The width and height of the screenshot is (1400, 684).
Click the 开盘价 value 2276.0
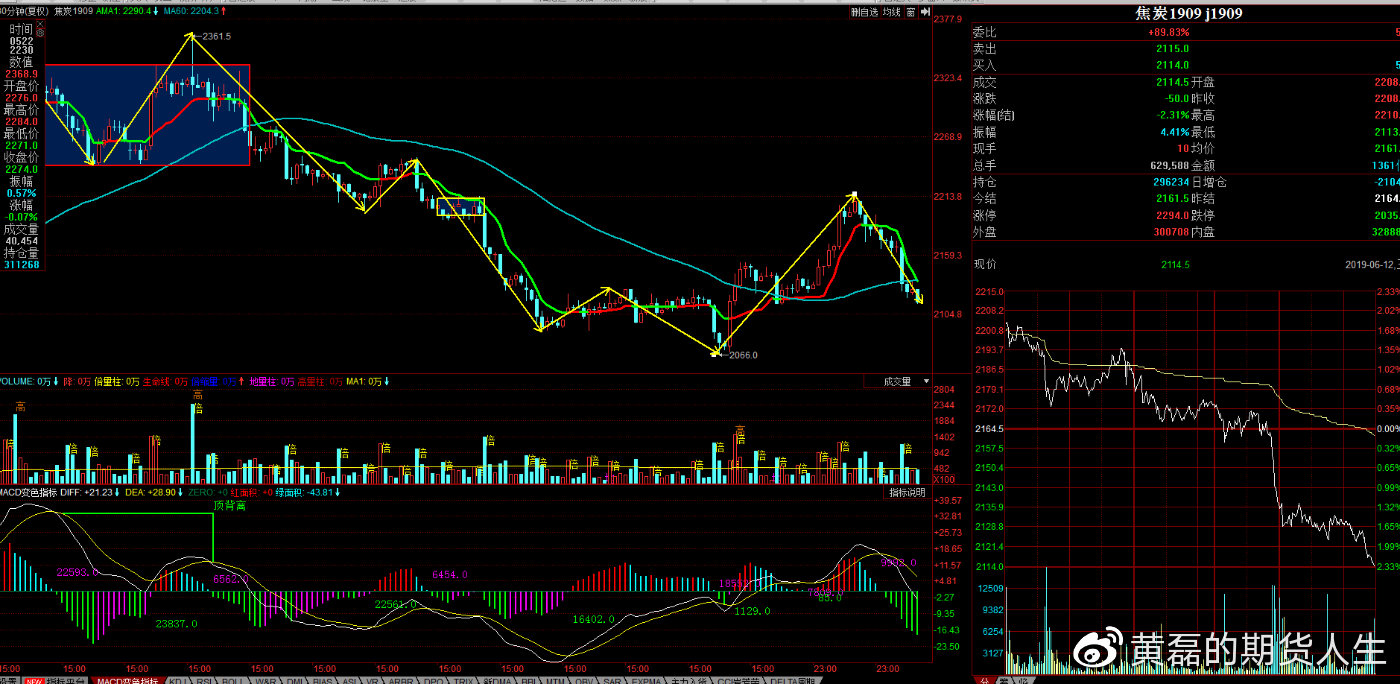click(21, 97)
